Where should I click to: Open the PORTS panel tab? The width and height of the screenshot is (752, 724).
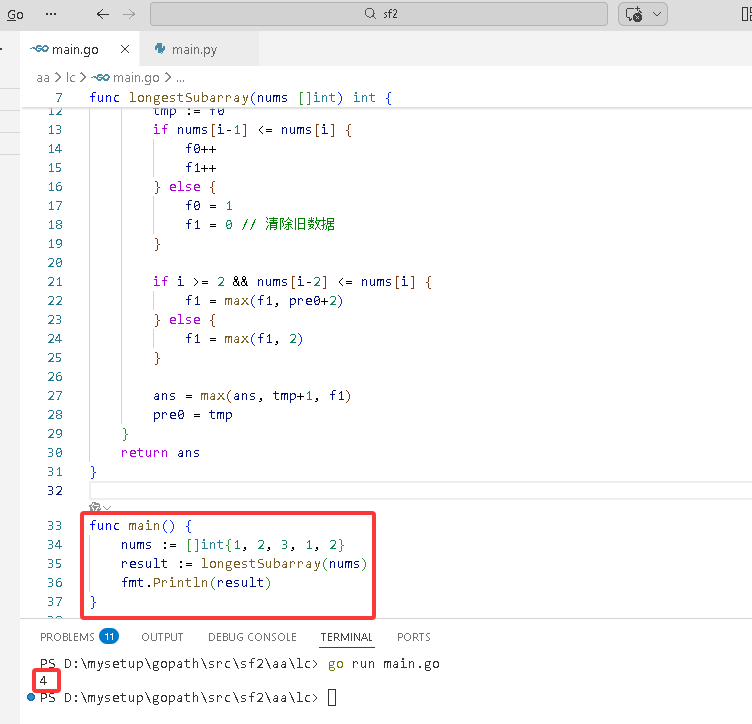pos(413,637)
